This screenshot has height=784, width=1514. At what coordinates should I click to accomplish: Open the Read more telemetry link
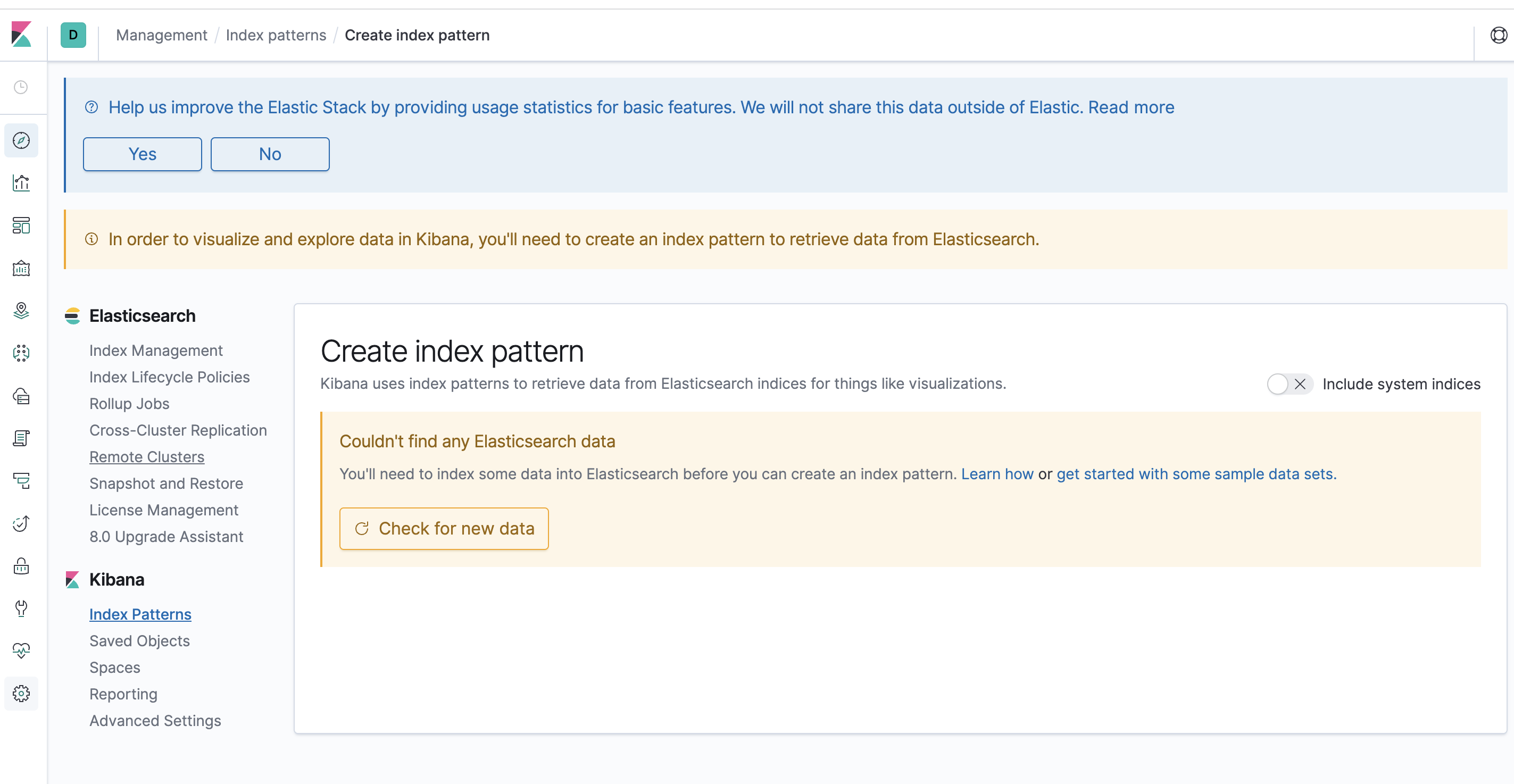point(1131,107)
